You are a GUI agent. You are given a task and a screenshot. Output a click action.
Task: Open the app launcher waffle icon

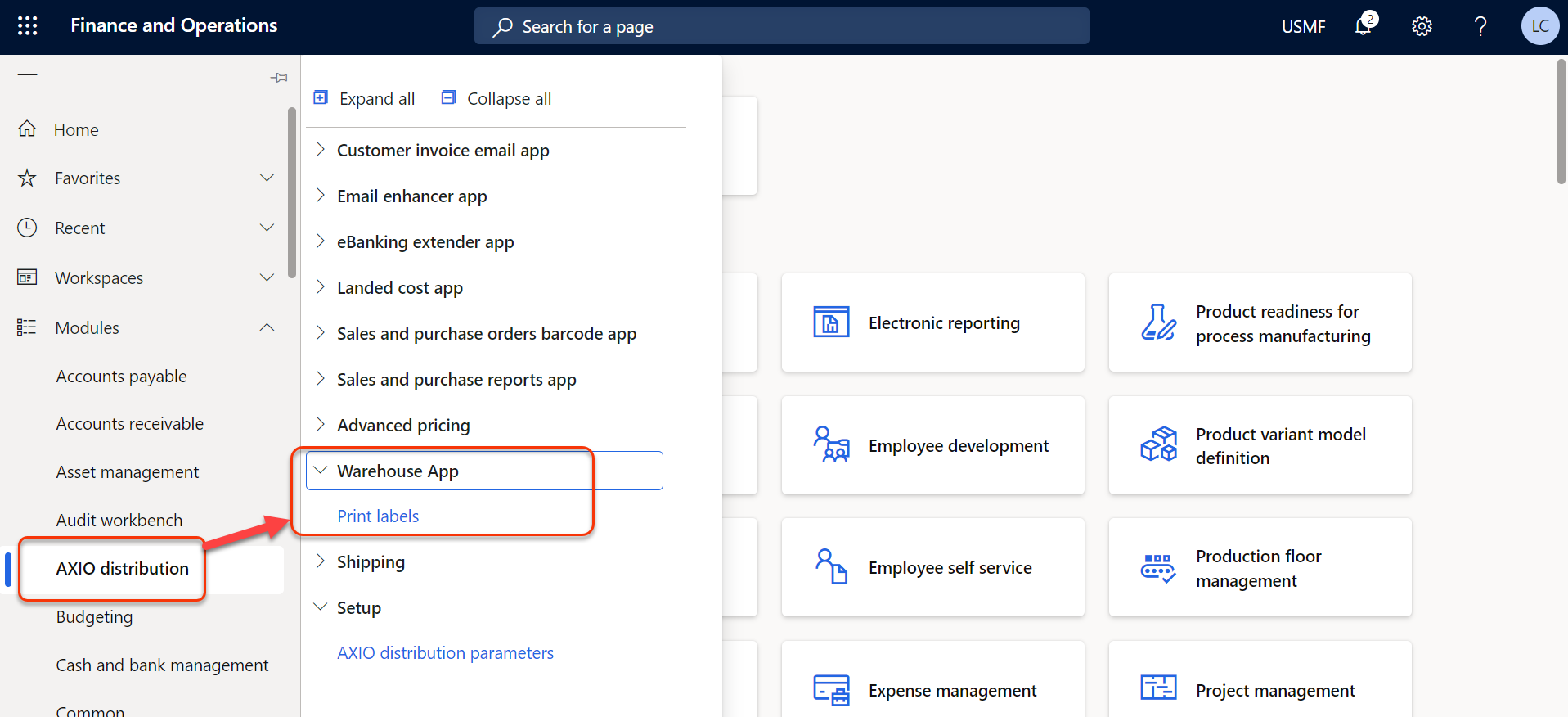(27, 26)
